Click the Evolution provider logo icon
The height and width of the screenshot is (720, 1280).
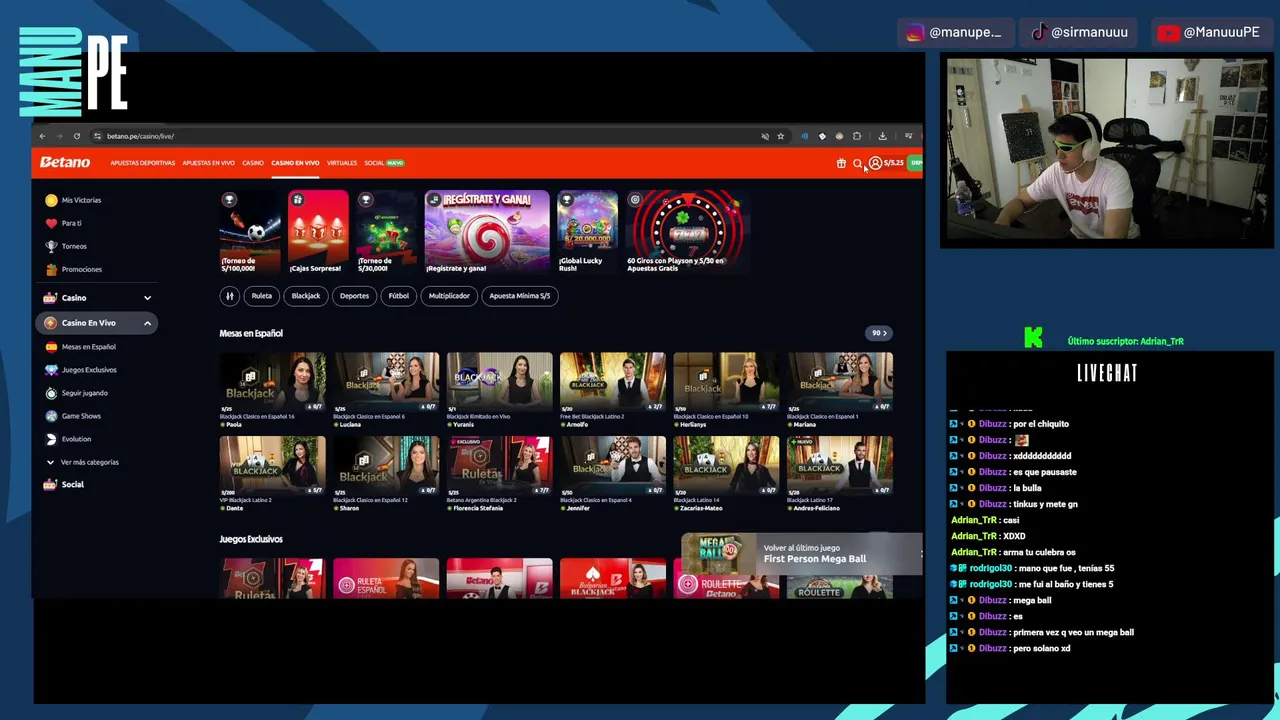coord(51,439)
